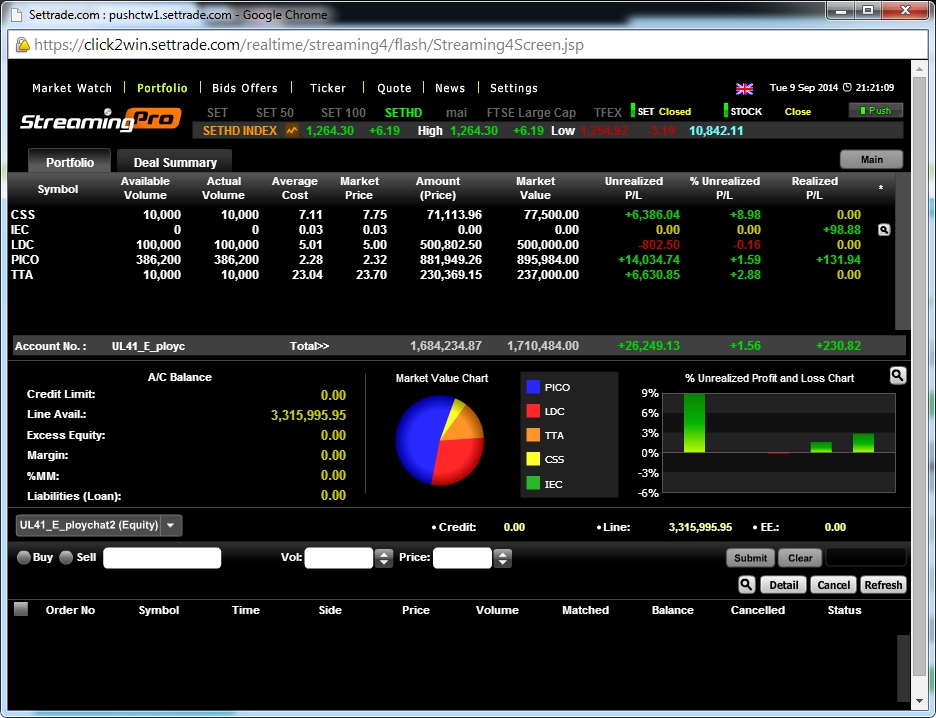Click the Unrealized P/L column header
The height and width of the screenshot is (718, 936).
tap(633, 188)
